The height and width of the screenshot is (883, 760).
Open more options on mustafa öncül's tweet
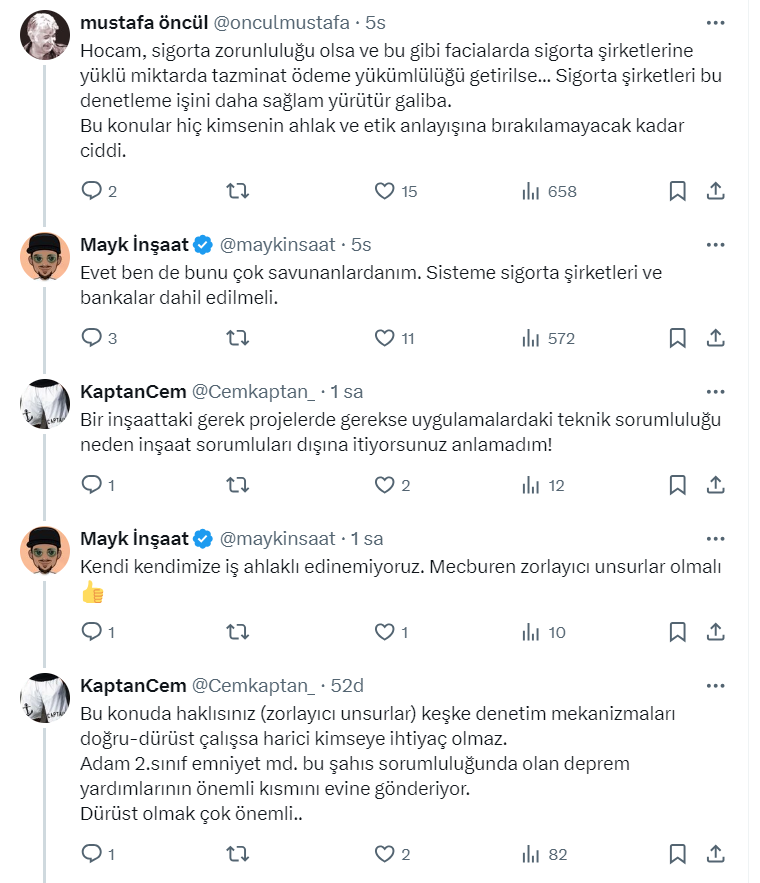coord(716,22)
